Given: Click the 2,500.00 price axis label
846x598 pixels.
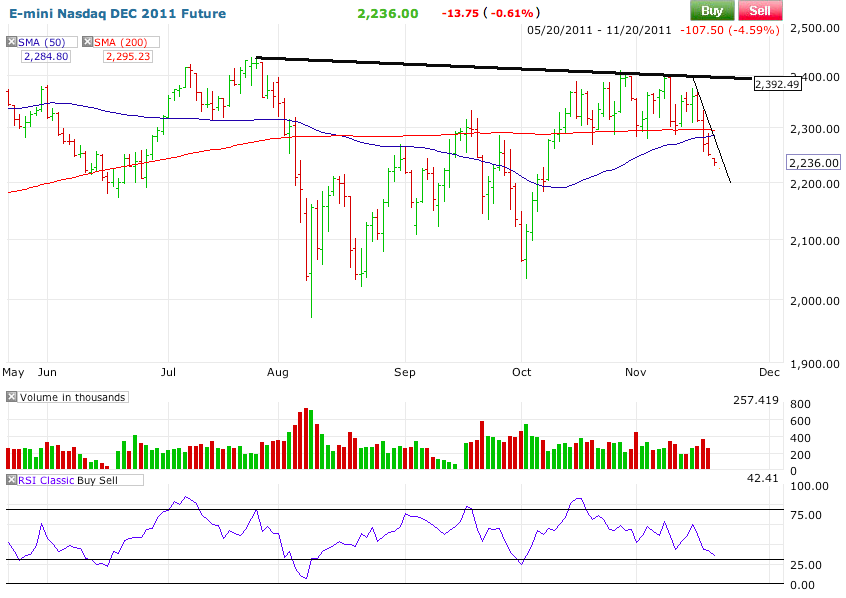Looking at the screenshot, I should pos(814,28).
